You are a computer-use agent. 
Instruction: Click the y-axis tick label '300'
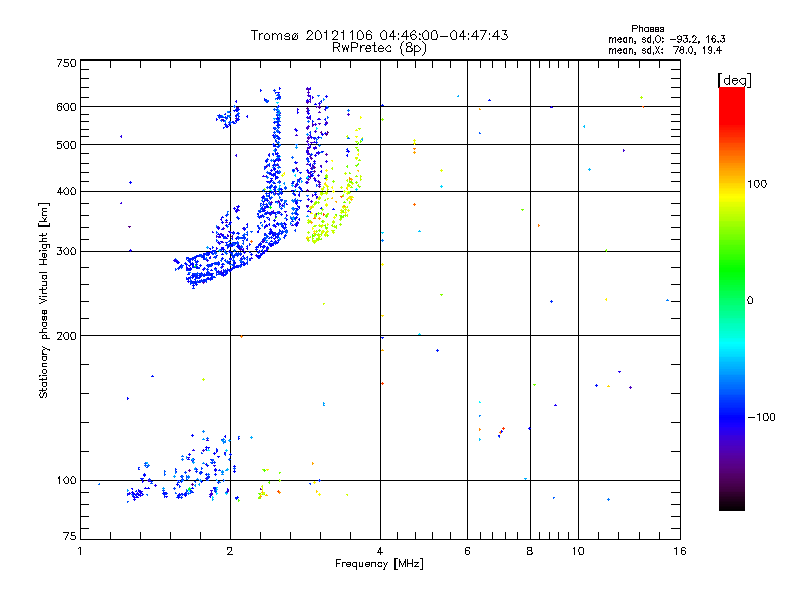coord(66,252)
